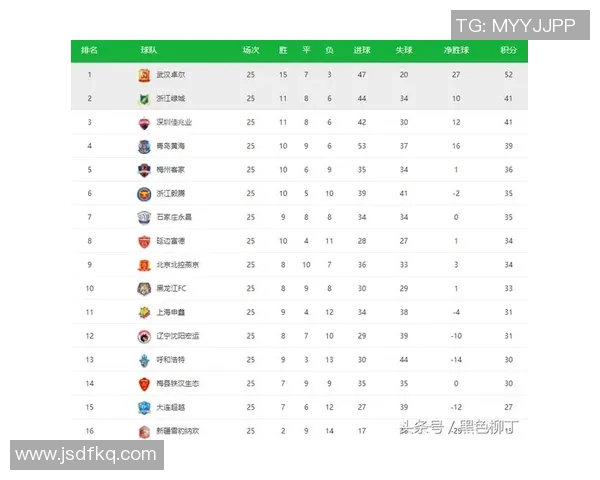Viewport: 600px width, 480px height.
Task: Click the www.jsdfkq.com watermark link
Action: [x=87, y=455]
